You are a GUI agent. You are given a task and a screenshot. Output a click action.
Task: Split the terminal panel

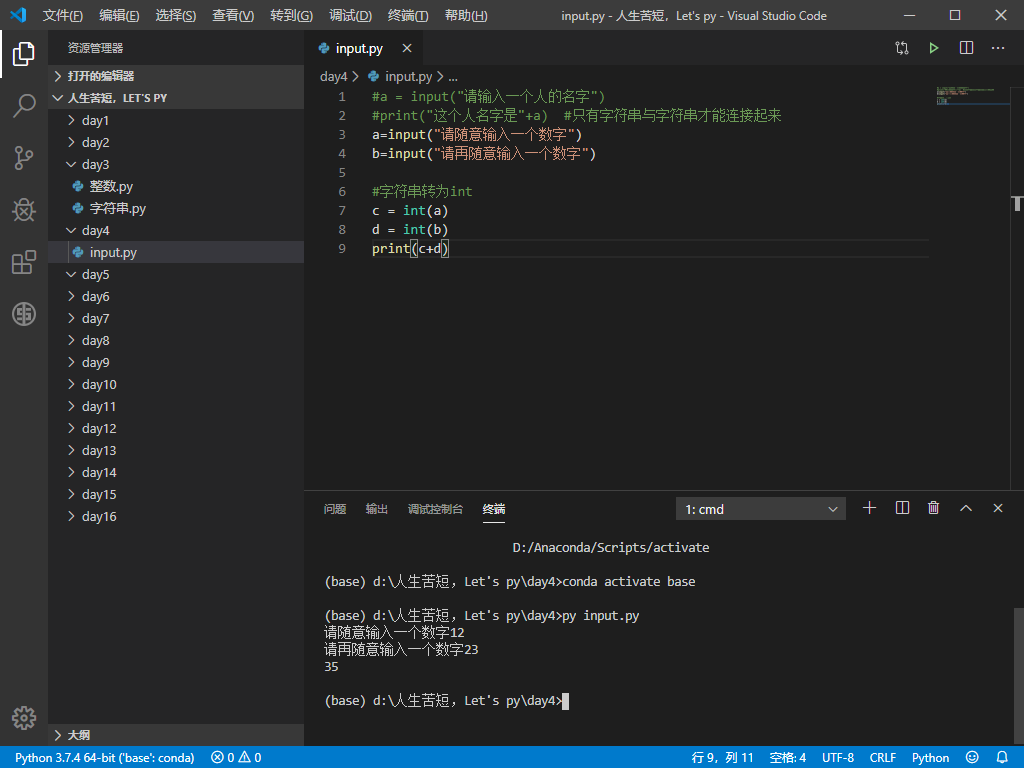902,508
